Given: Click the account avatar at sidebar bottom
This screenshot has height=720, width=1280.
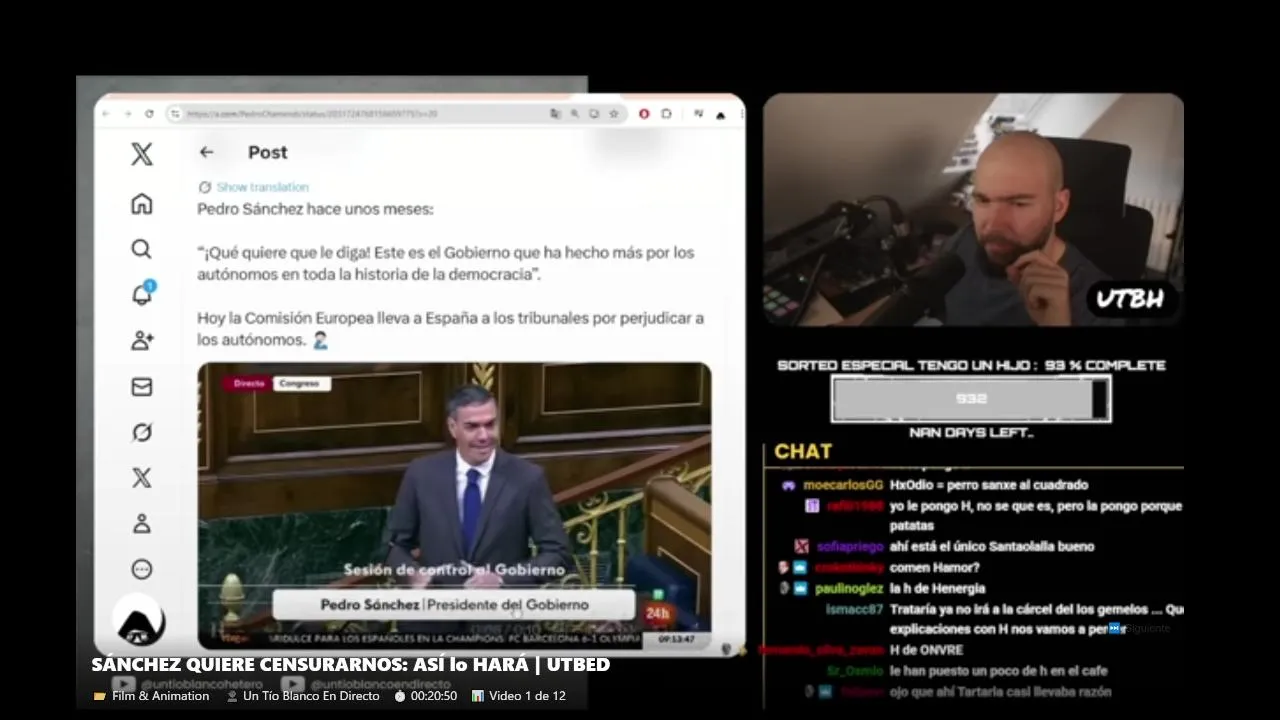Looking at the screenshot, I should pyautogui.click(x=140, y=622).
